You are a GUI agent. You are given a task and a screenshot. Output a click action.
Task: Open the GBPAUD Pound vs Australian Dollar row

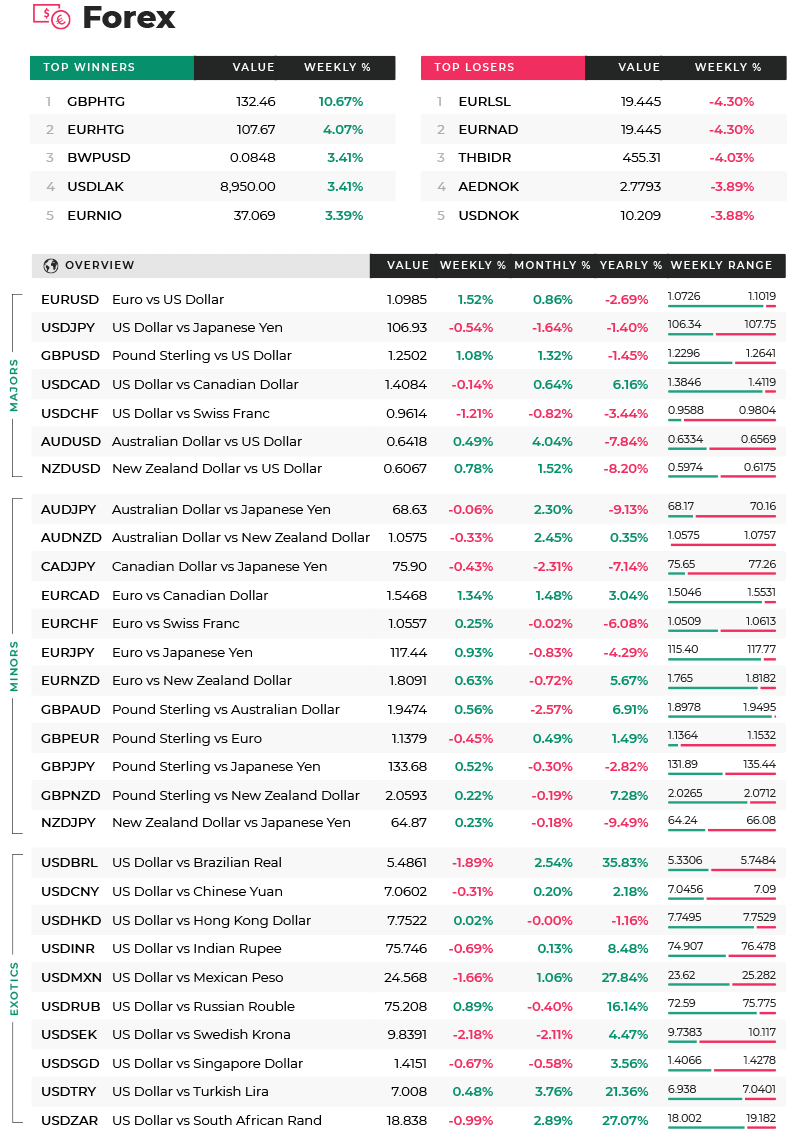click(409, 709)
